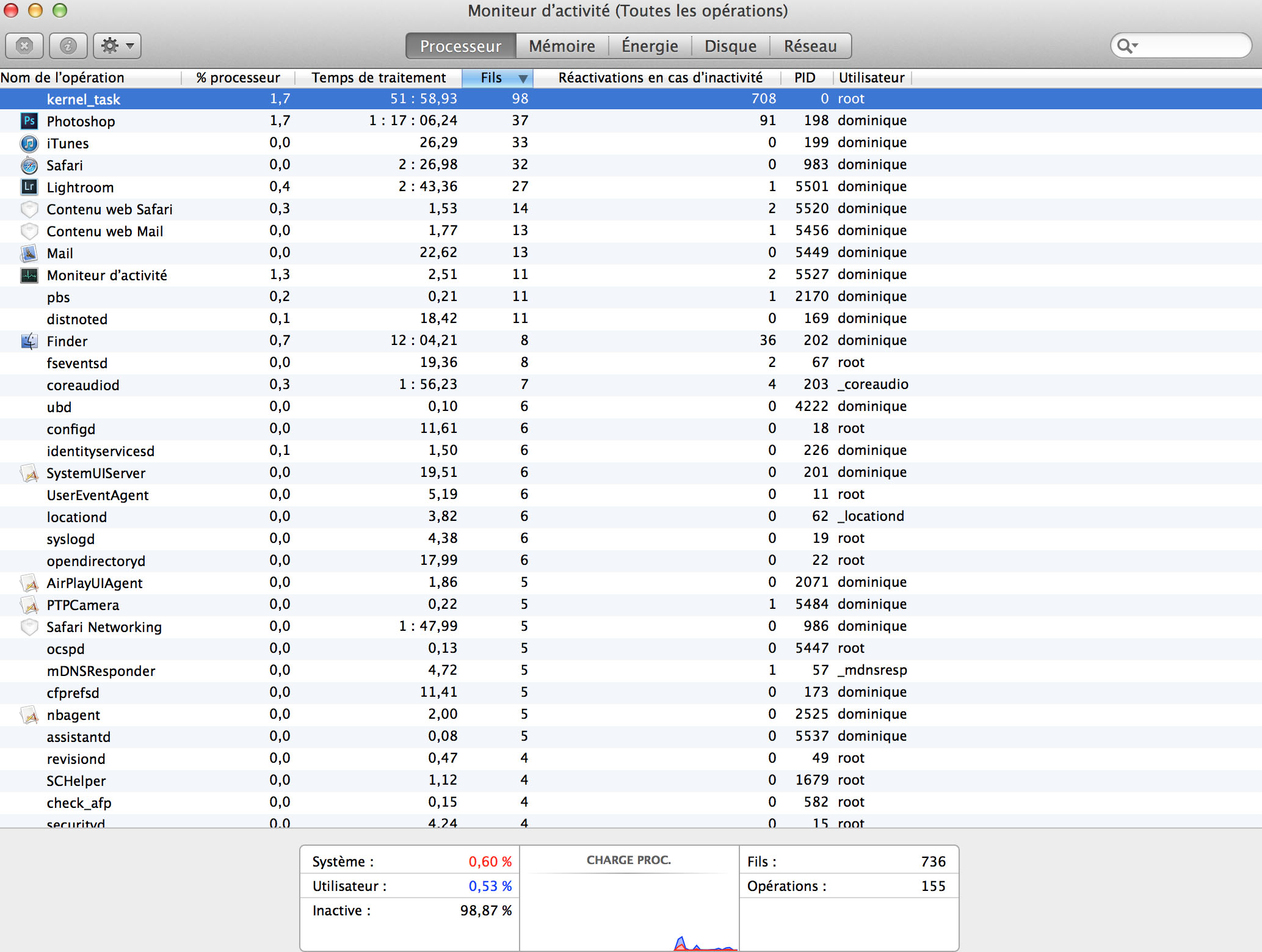Click the Photoshop app icon in process list
The height and width of the screenshot is (952, 1262).
[29, 121]
